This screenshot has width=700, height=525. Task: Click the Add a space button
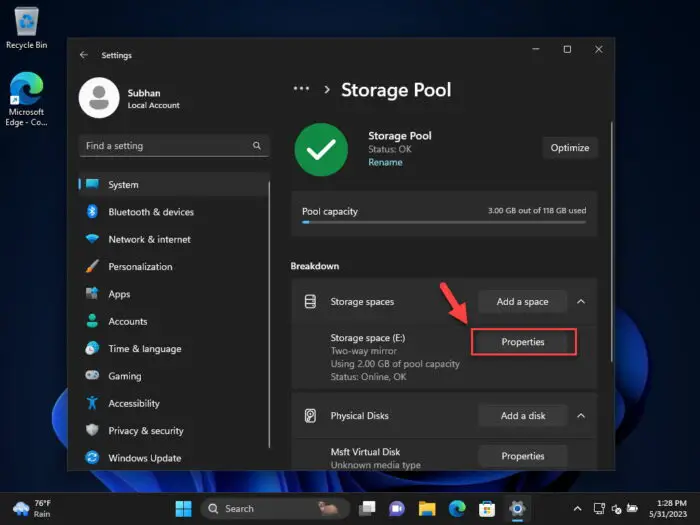pos(522,302)
